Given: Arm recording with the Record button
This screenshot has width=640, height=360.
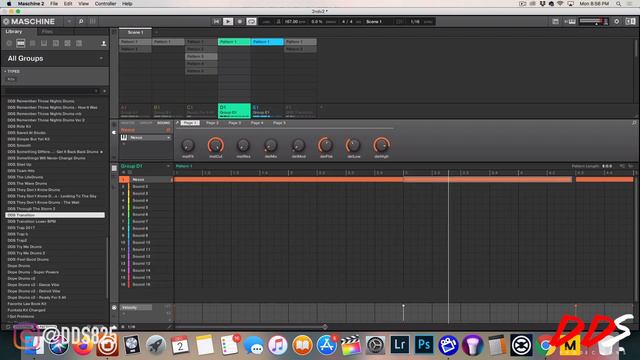Looking at the screenshot, I should coord(240,22).
